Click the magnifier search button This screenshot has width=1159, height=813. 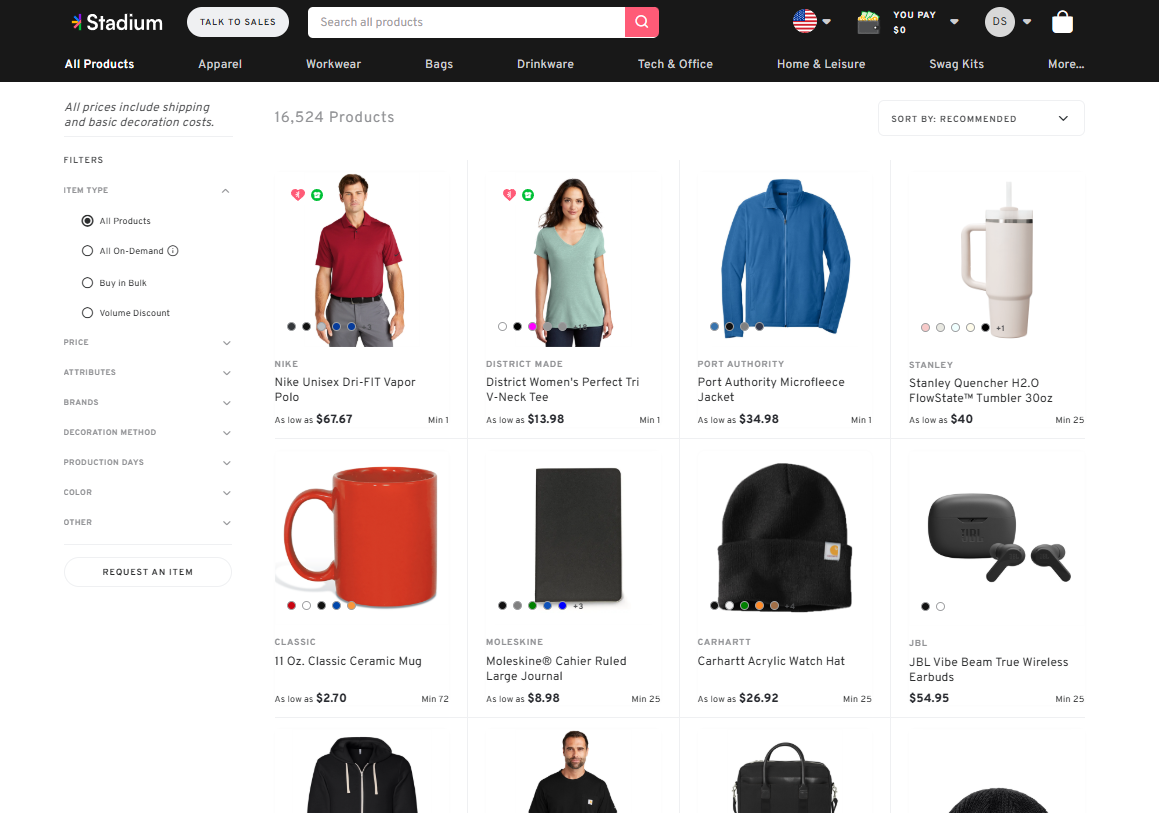point(642,22)
